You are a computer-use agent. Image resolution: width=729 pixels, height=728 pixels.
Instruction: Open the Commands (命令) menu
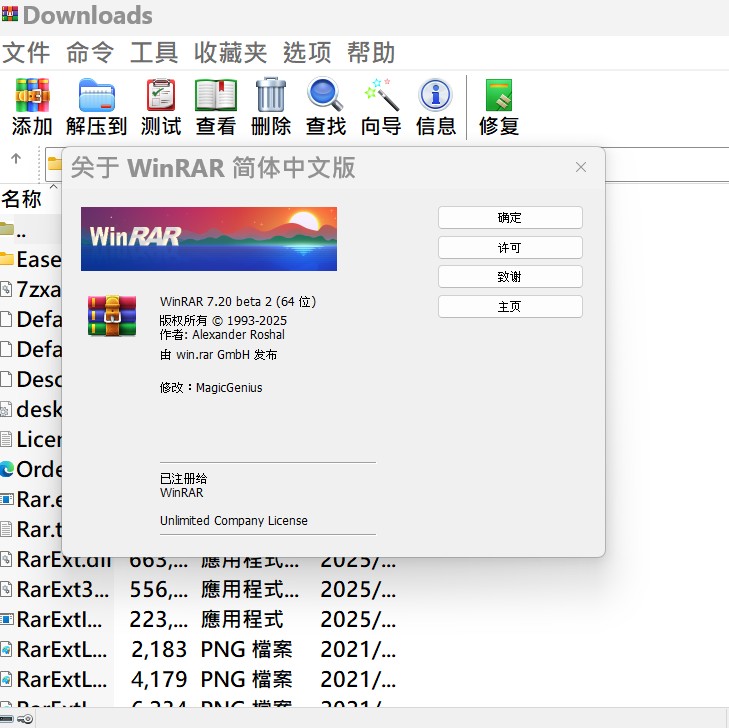click(91, 53)
